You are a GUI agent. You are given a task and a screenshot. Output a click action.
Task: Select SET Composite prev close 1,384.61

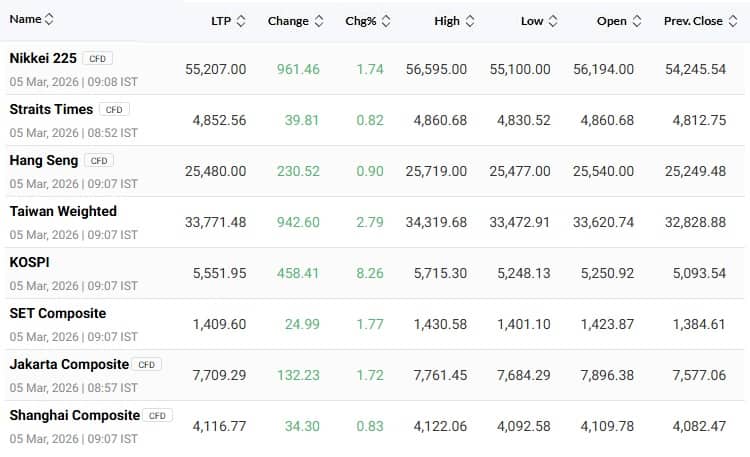point(699,324)
